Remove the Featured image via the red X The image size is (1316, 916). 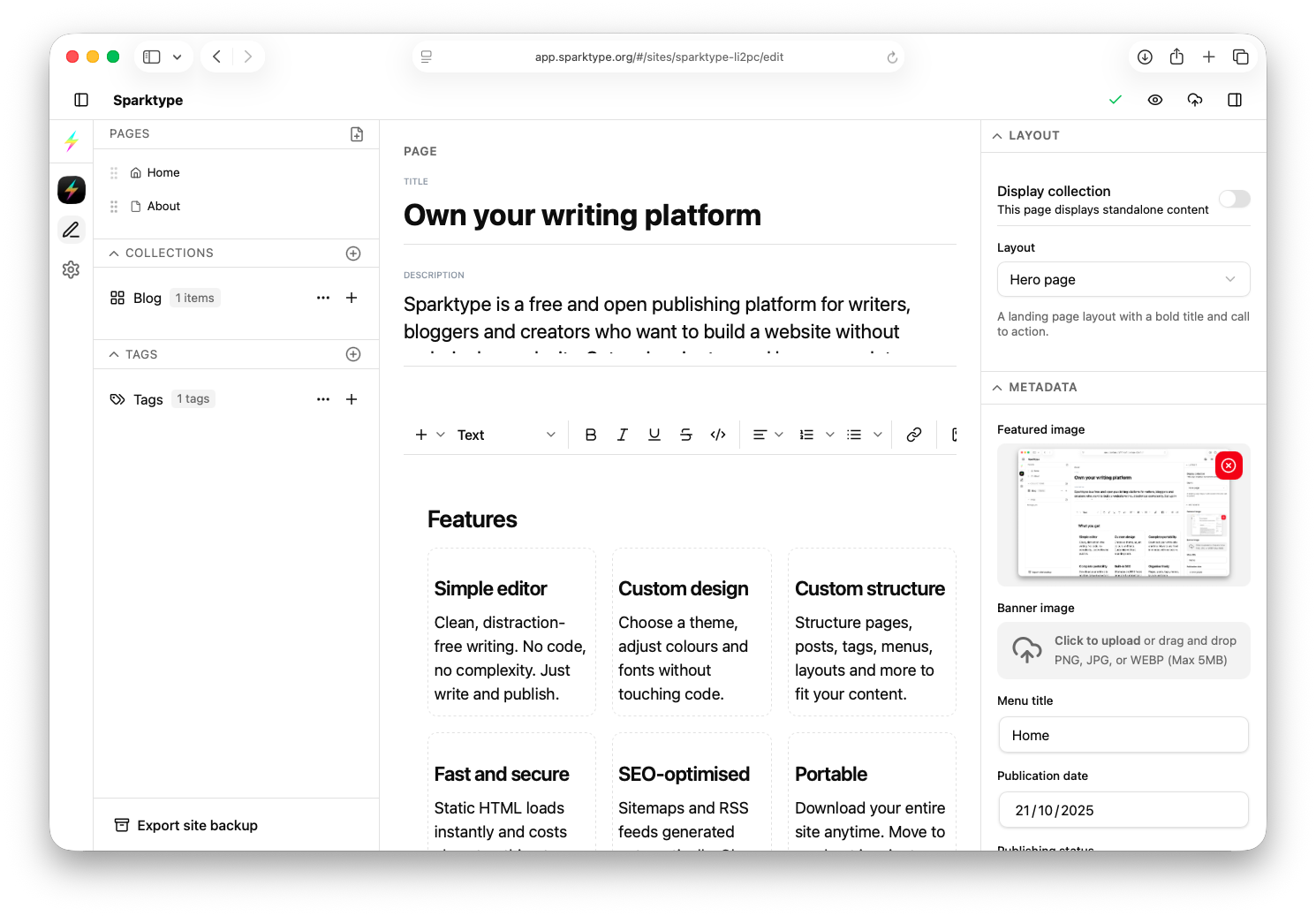1228,466
